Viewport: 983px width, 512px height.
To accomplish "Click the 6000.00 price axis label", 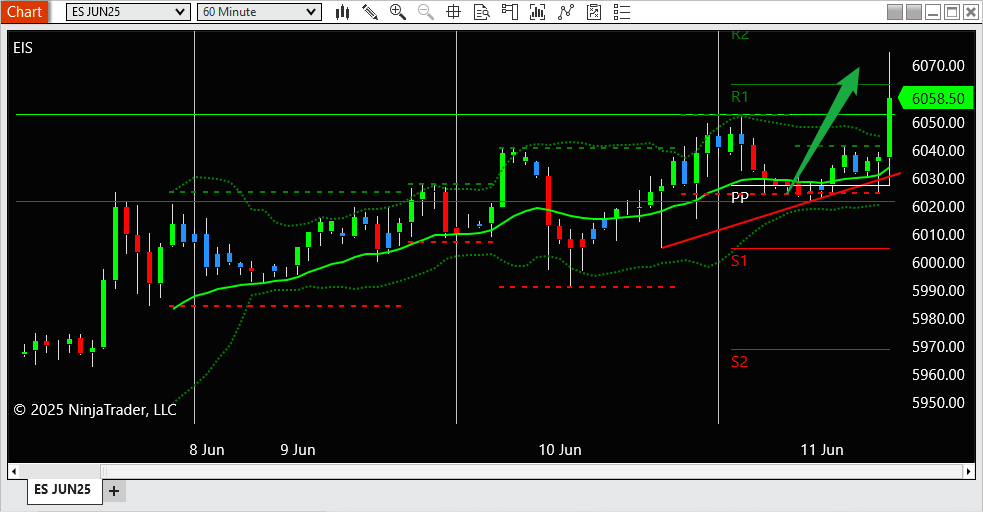I will click(938, 263).
